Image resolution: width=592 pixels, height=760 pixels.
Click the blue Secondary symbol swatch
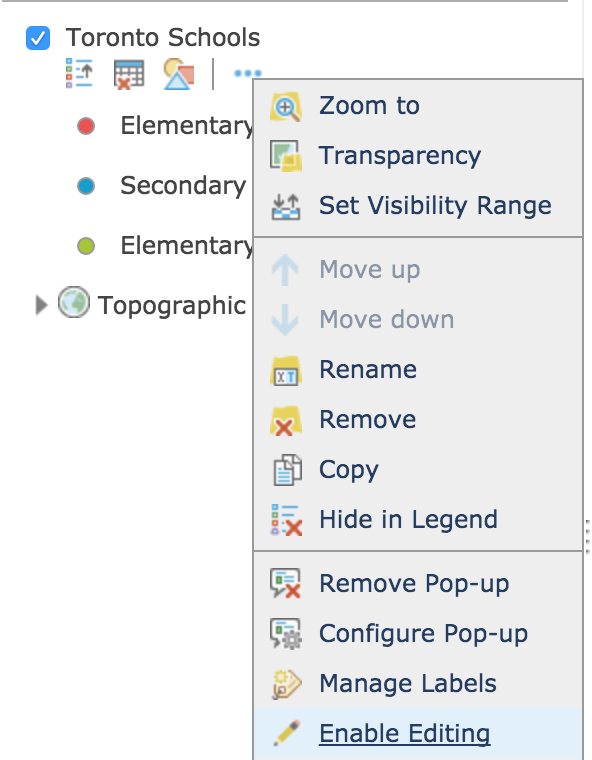coord(86,186)
